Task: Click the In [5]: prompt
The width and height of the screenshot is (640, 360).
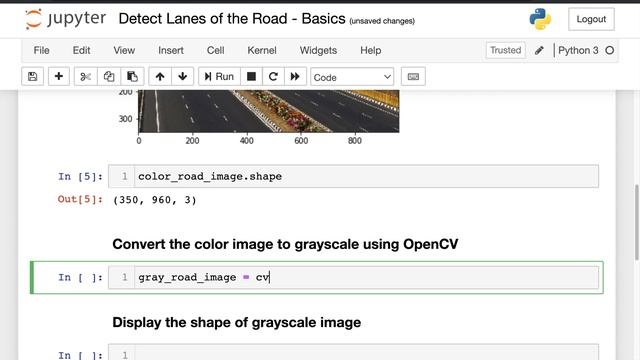Action: tap(80, 176)
